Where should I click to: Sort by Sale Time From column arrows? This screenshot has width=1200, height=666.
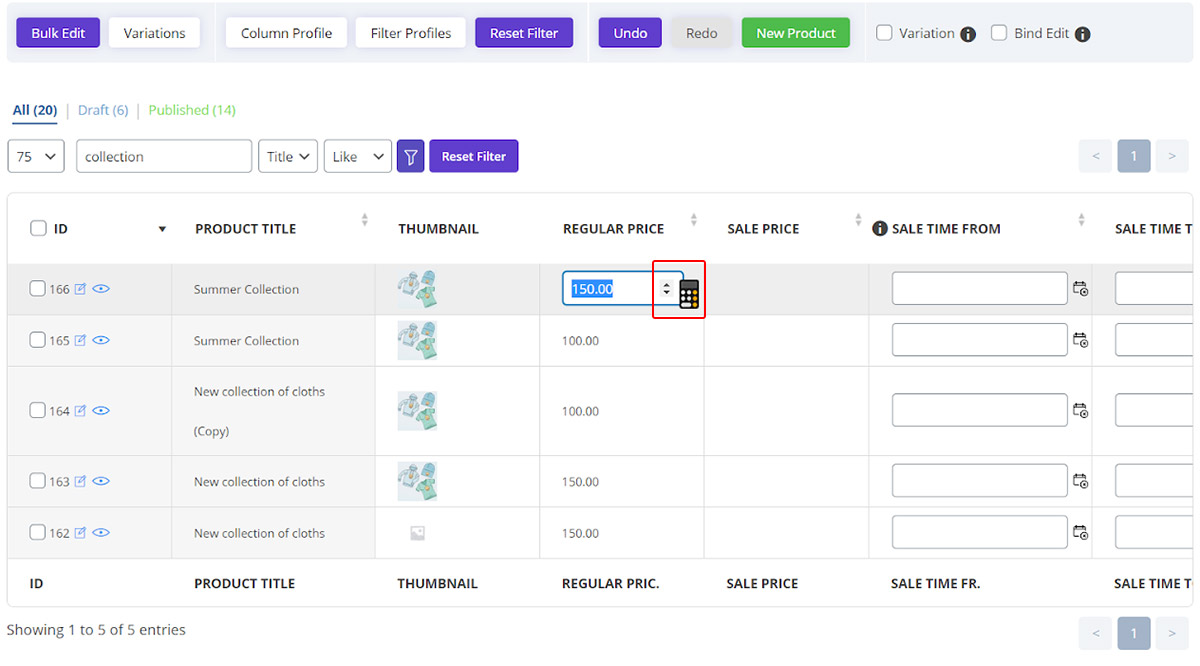[x=1081, y=220]
